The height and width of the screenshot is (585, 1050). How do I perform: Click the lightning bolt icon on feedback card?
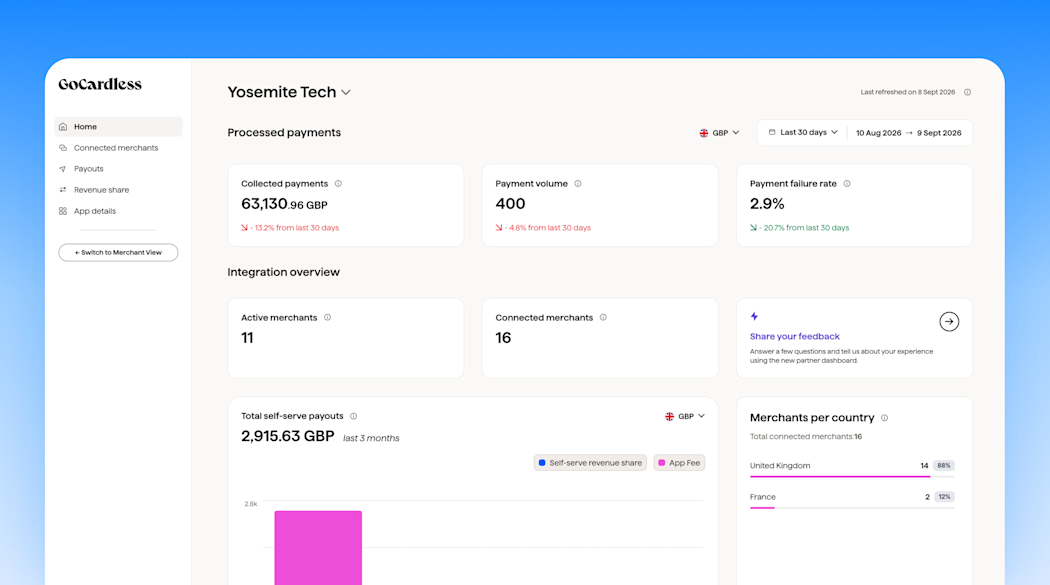[754, 316]
